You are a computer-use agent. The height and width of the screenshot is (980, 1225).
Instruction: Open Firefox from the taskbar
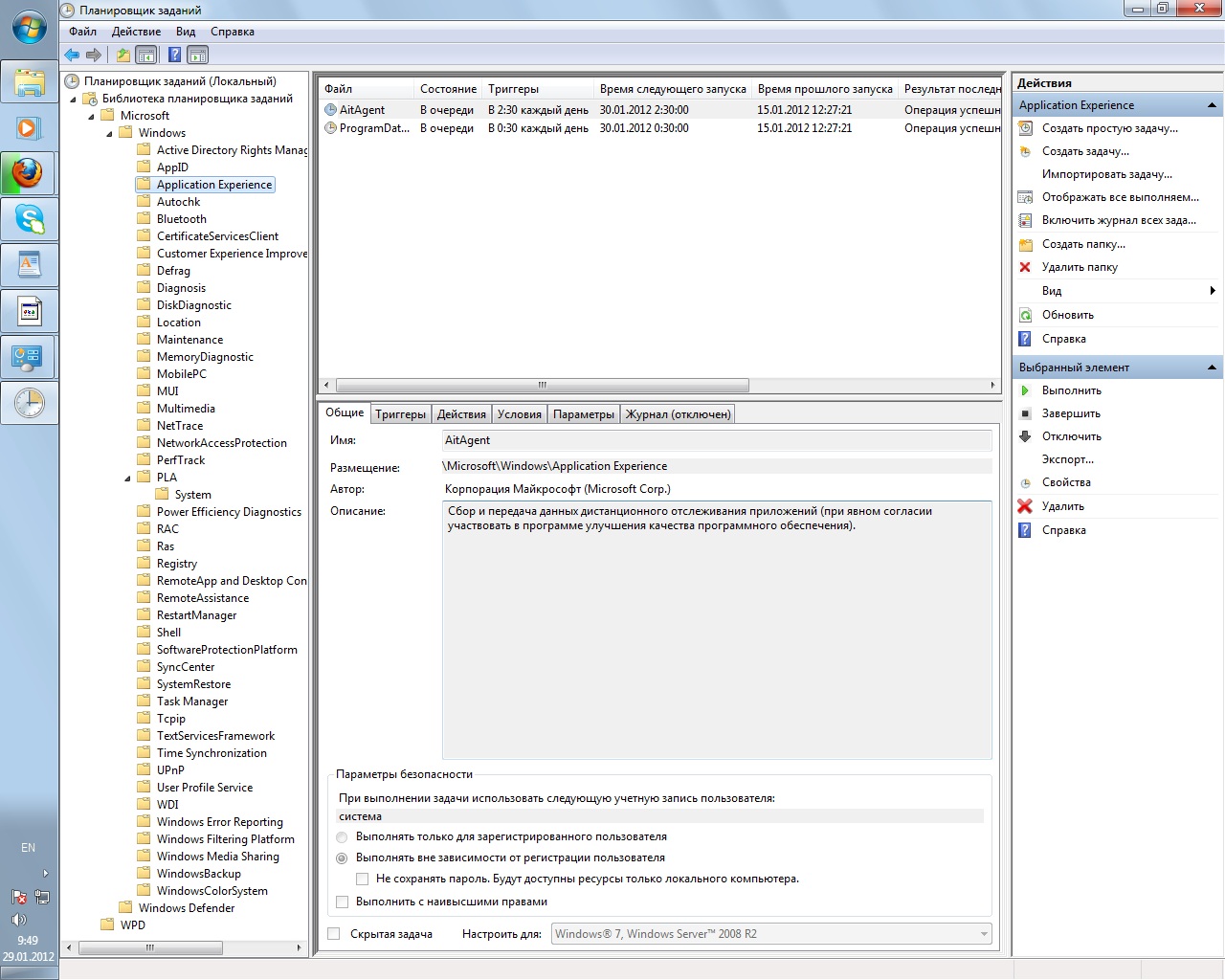29,174
